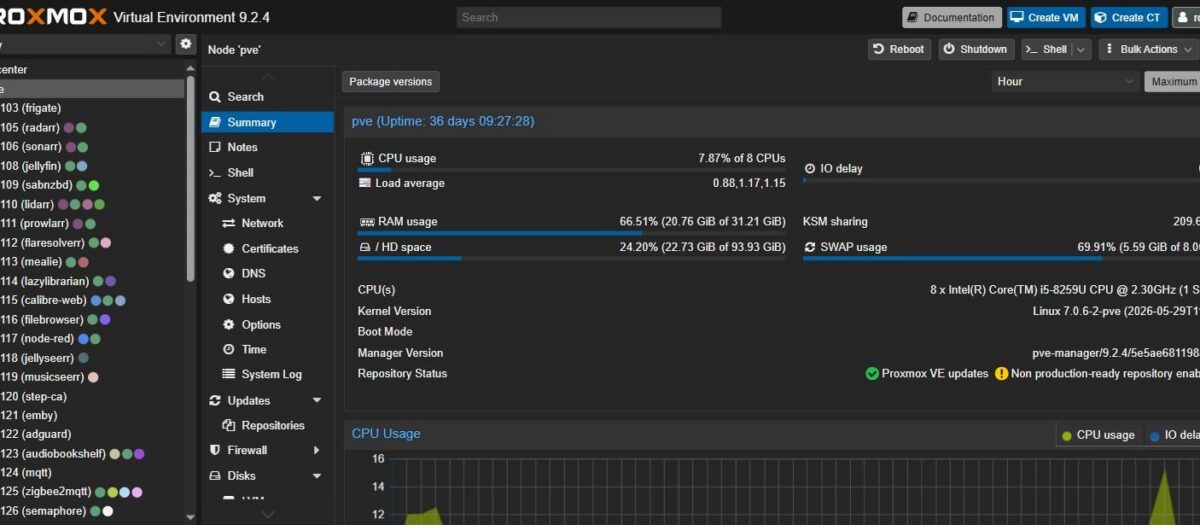This screenshot has height=525, width=1200.
Task: Select the Summary menu item
Action: (x=267, y=122)
